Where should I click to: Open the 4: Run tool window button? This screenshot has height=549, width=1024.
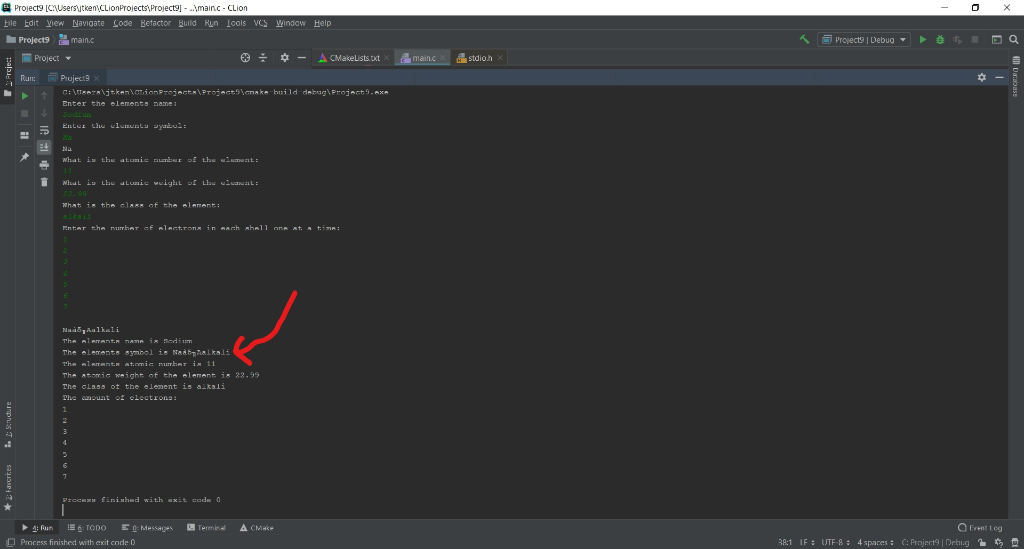38,527
